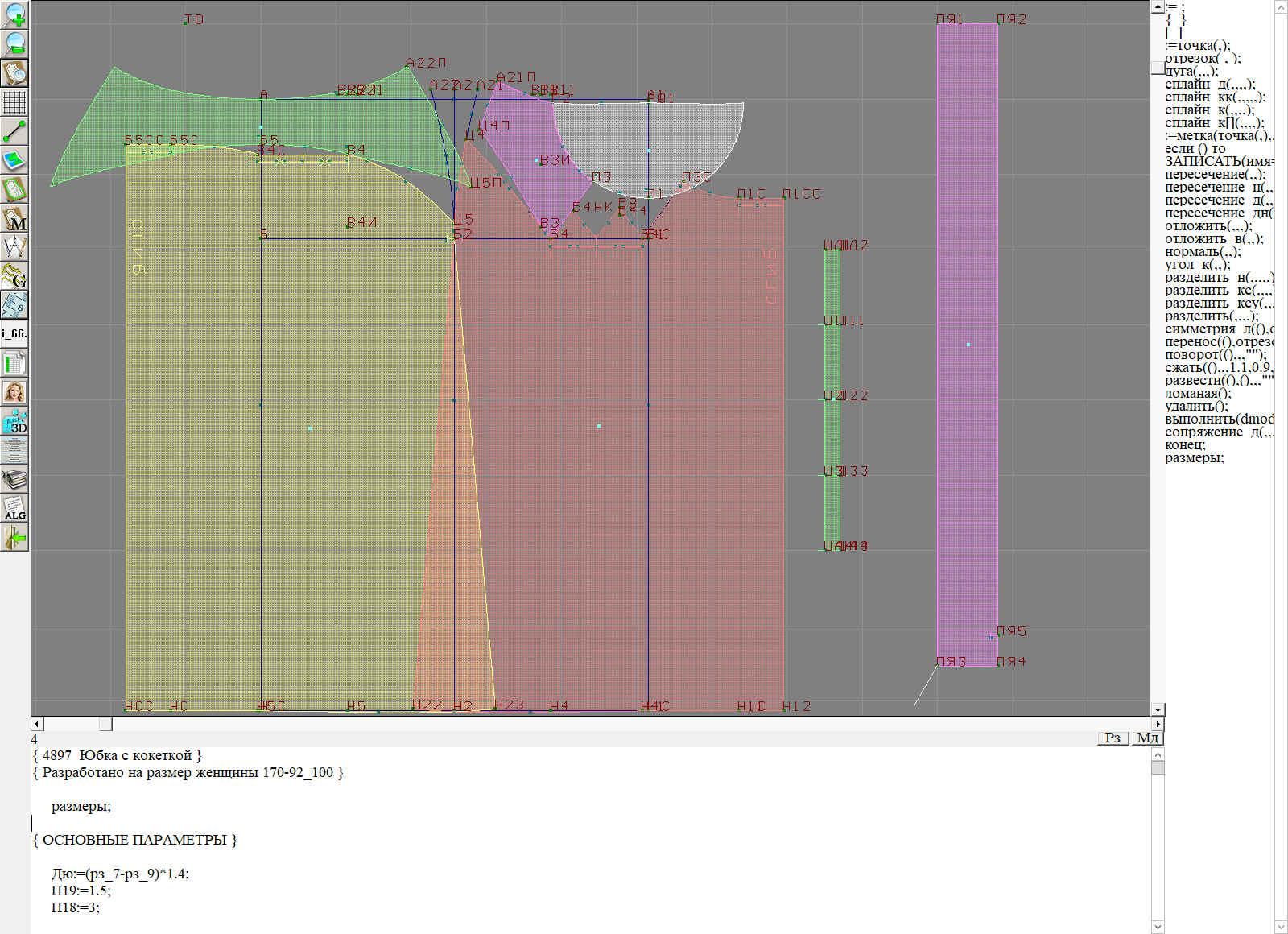The width and height of the screenshot is (1288, 934).
Task: Click the i_66. label button
Action: 14,333
